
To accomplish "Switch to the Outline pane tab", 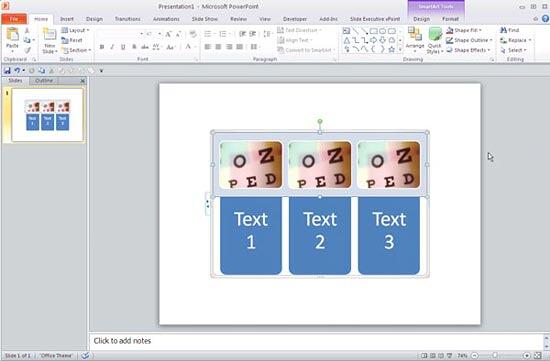I will coord(44,81).
